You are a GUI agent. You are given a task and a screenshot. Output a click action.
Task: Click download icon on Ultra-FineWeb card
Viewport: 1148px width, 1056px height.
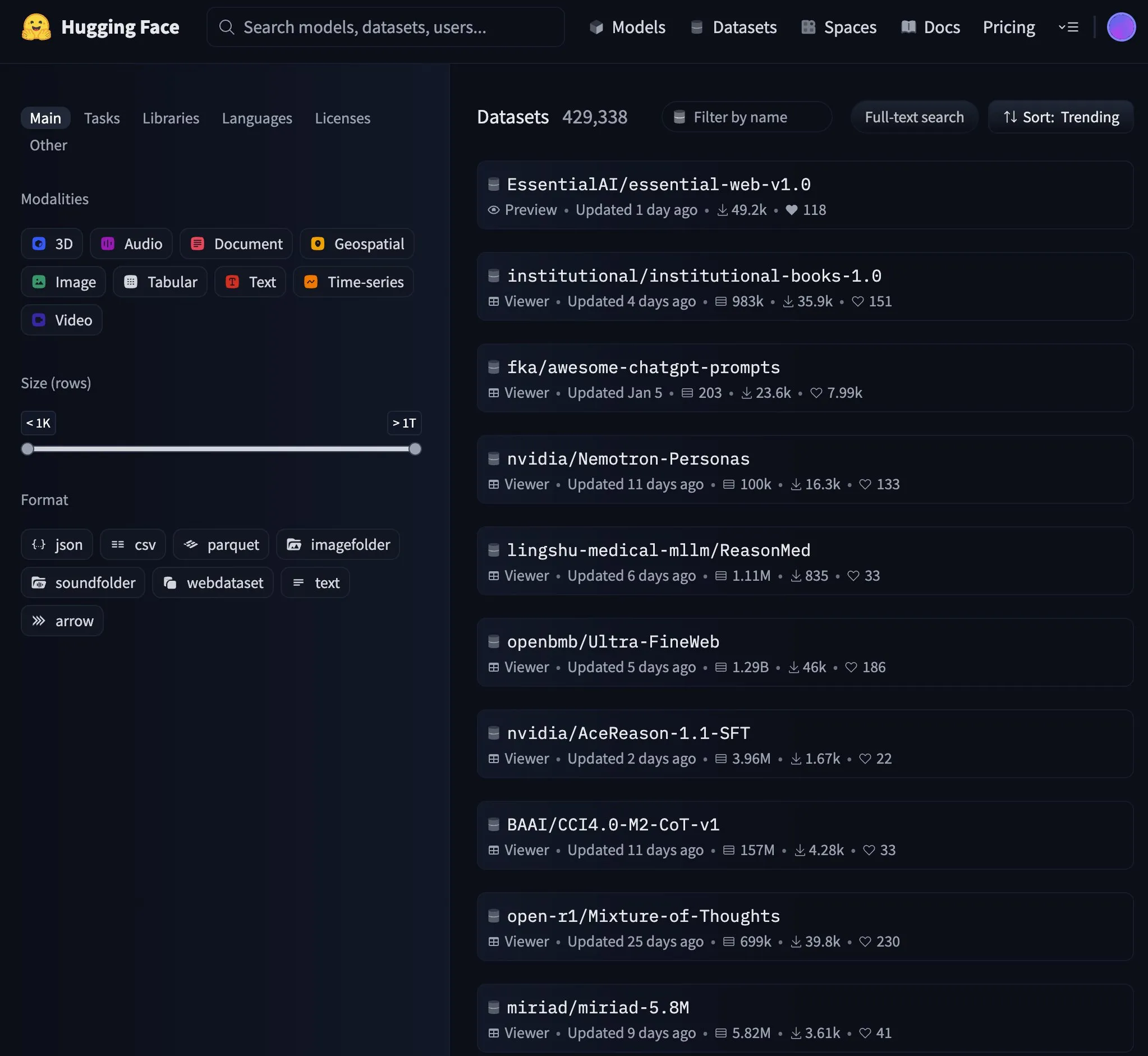coord(794,667)
